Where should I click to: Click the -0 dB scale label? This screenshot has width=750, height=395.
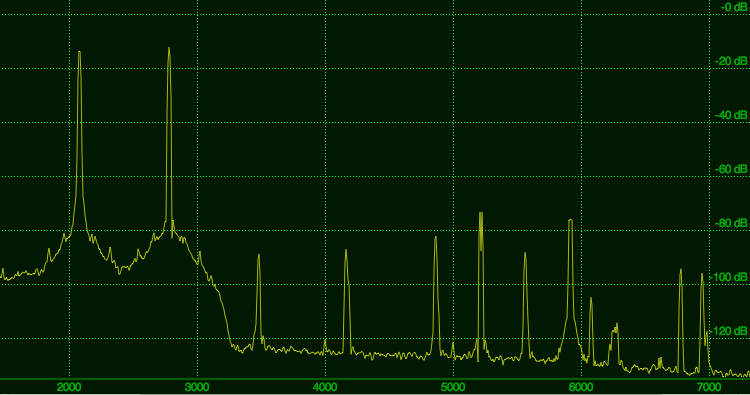click(733, 7)
